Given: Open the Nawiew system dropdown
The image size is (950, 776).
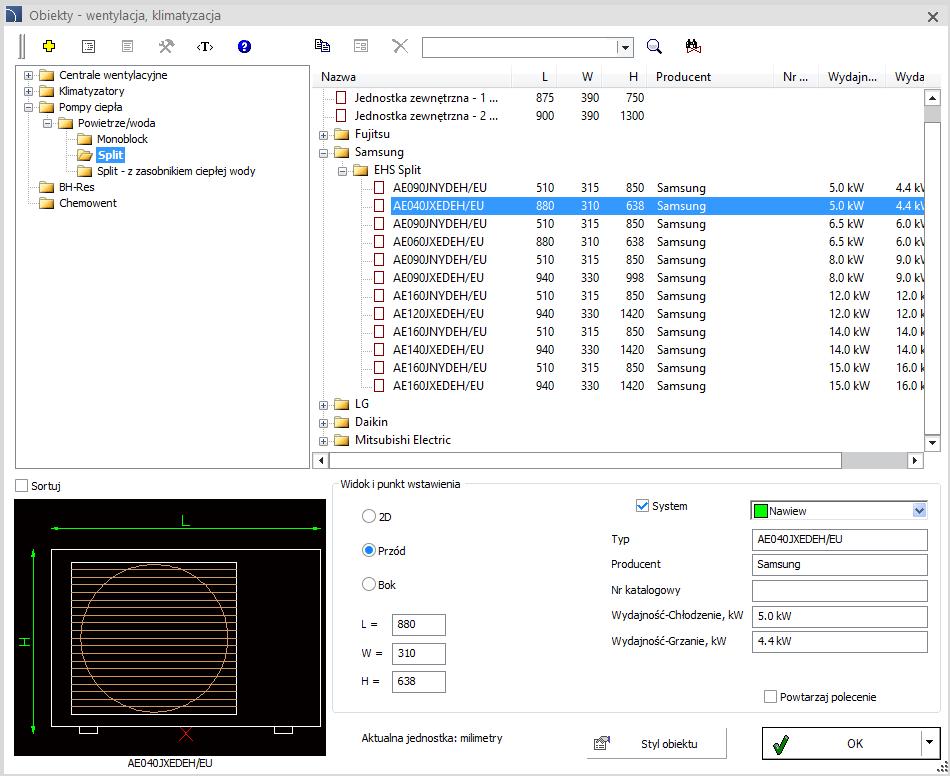Looking at the screenshot, I should point(919,511).
